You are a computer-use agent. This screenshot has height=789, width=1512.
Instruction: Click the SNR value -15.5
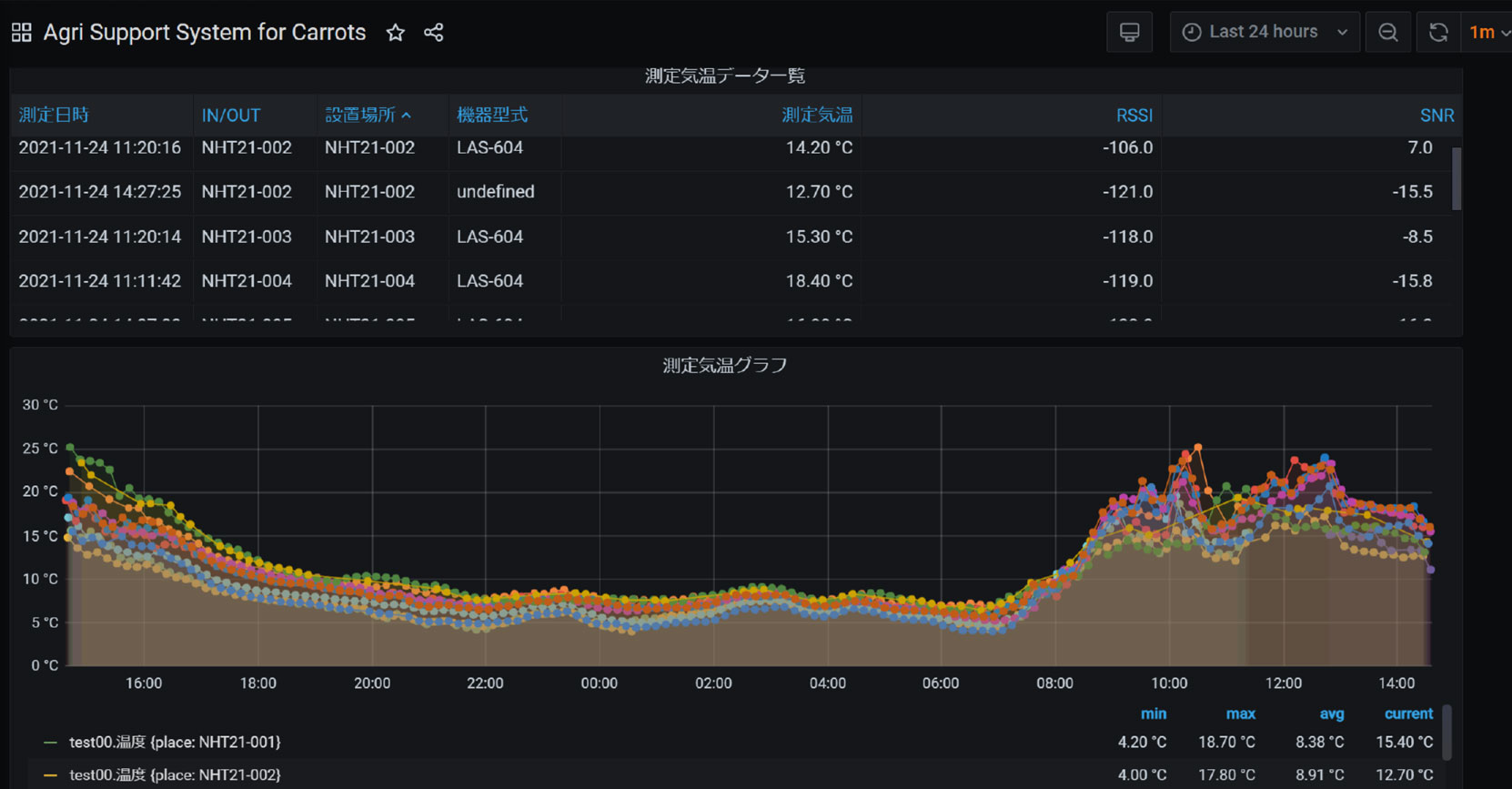point(1412,192)
